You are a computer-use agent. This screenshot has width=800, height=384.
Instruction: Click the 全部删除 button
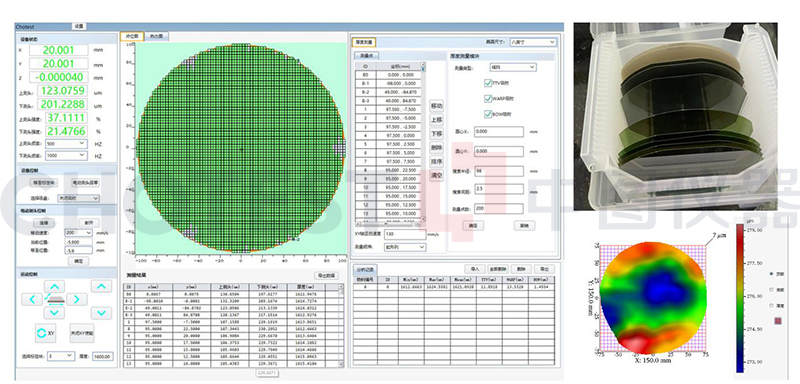[498, 269]
